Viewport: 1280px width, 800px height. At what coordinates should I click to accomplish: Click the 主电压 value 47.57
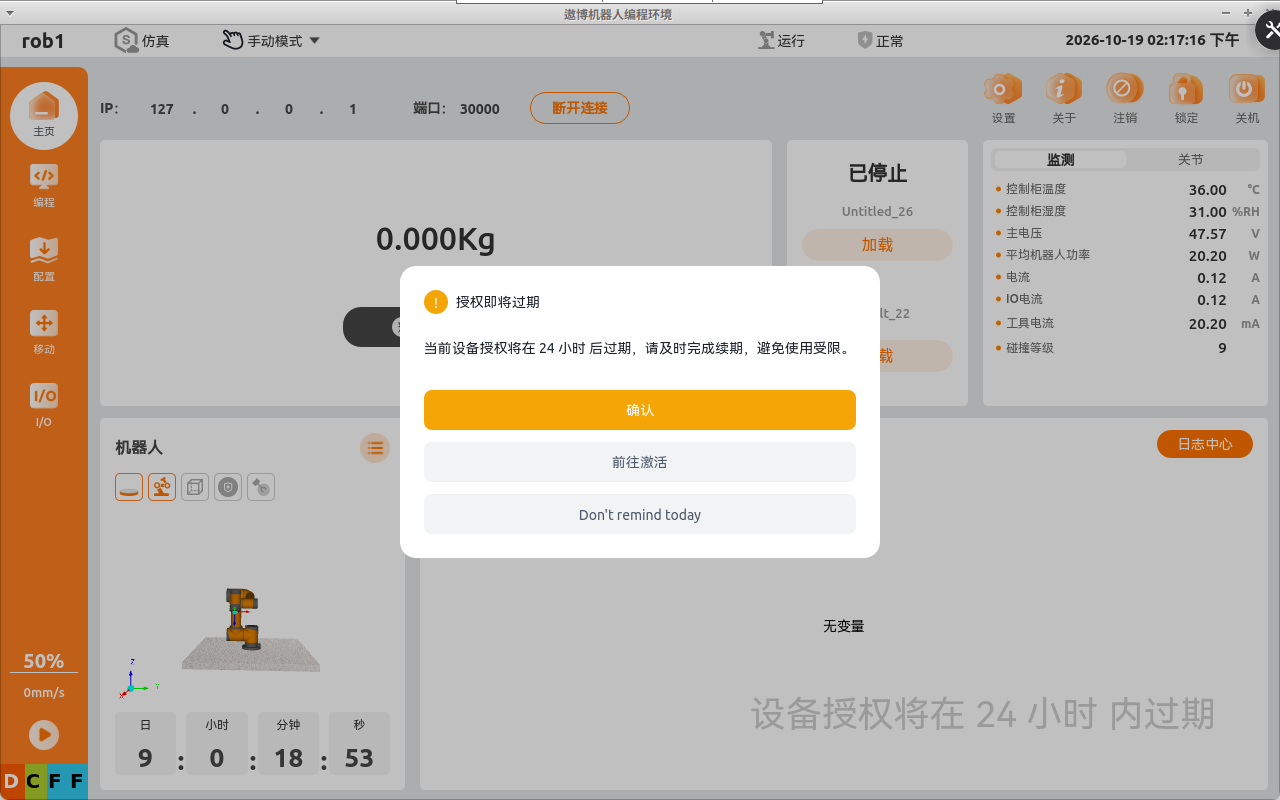(x=1208, y=234)
